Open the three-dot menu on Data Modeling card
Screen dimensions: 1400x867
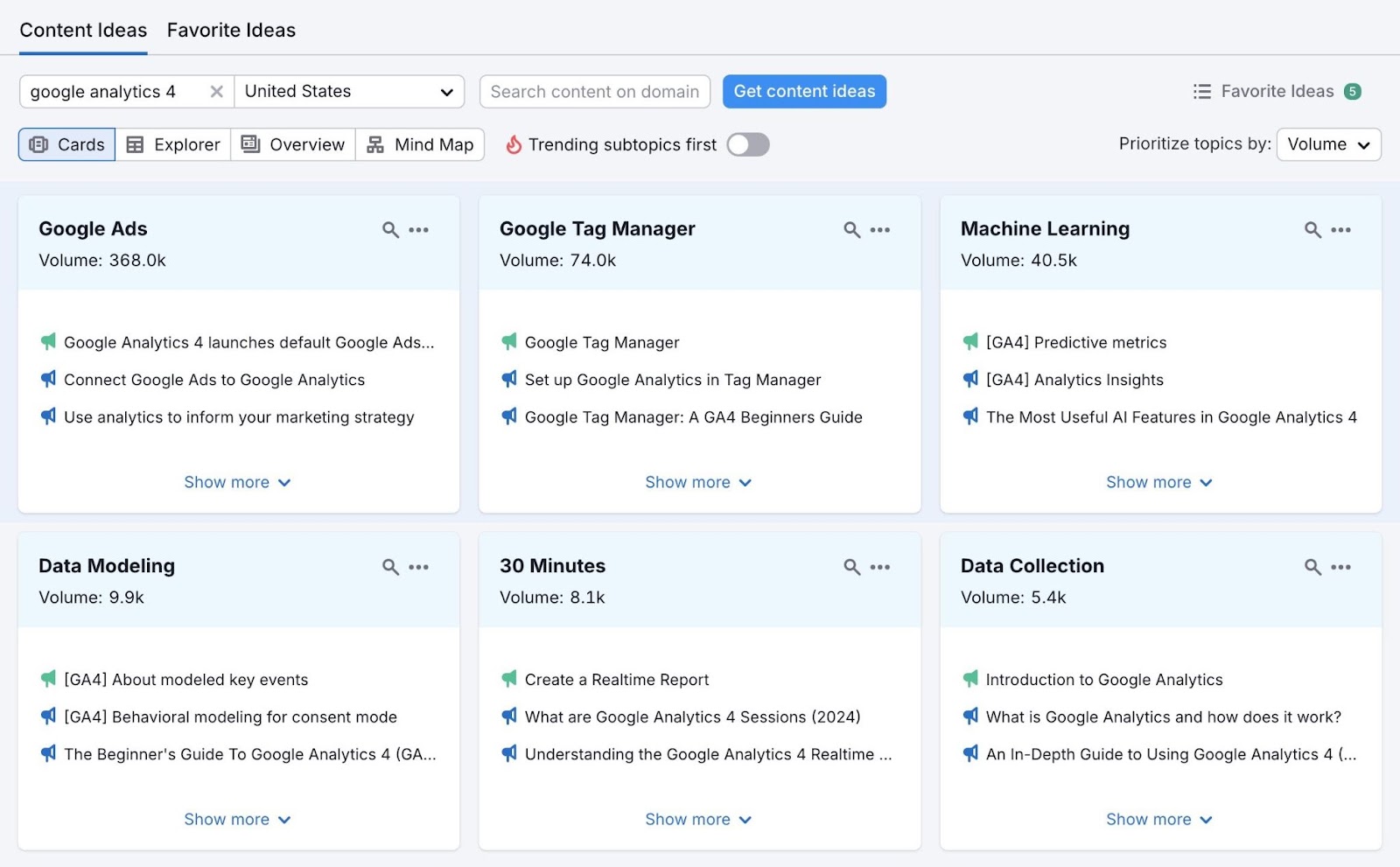(x=419, y=567)
